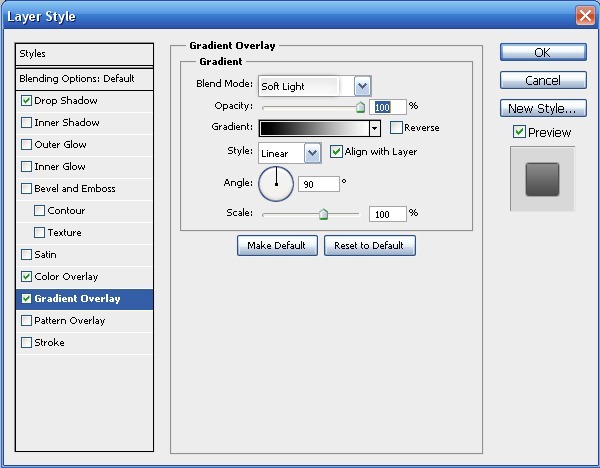The height and width of the screenshot is (468, 600).
Task: Open the gradient Style dropdown
Action: click(x=311, y=153)
